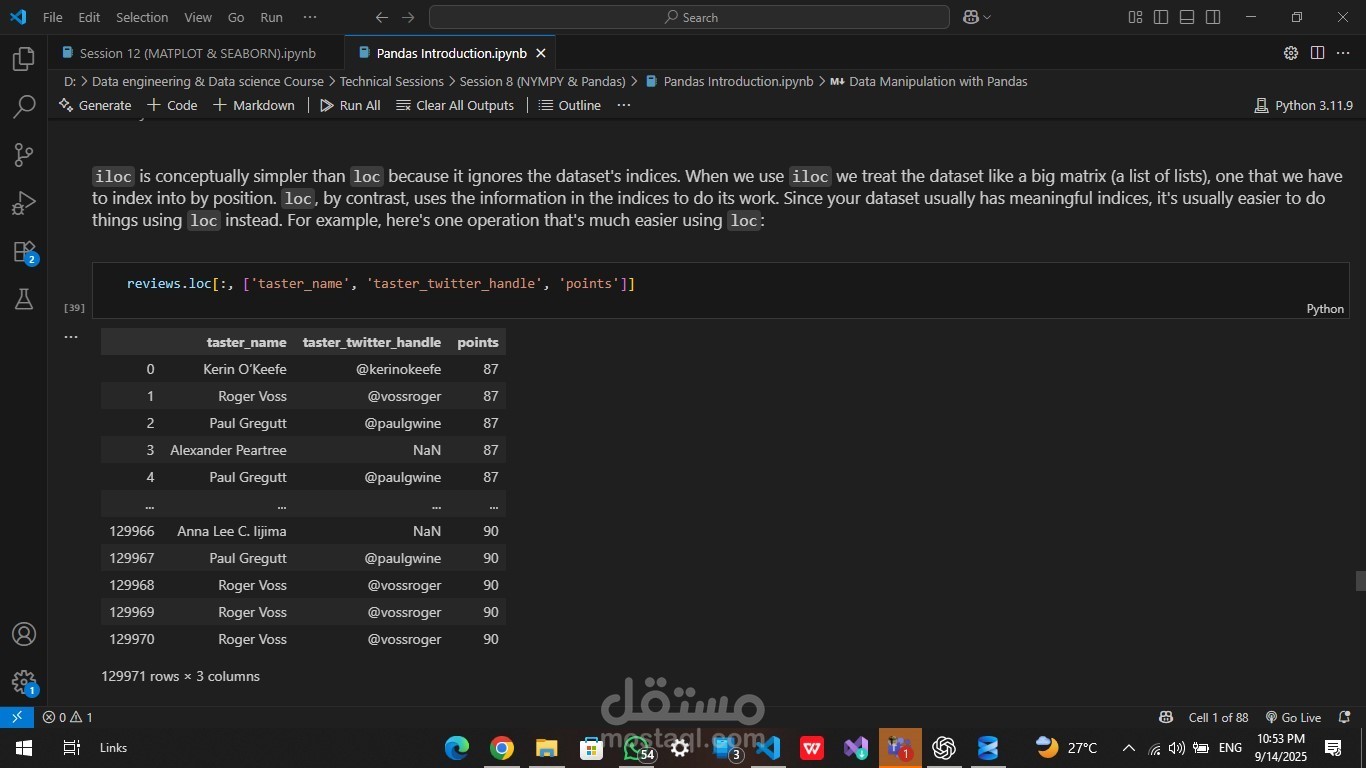The width and height of the screenshot is (1366, 768).
Task: Click Clear All Outputs button
Action: 455,105
